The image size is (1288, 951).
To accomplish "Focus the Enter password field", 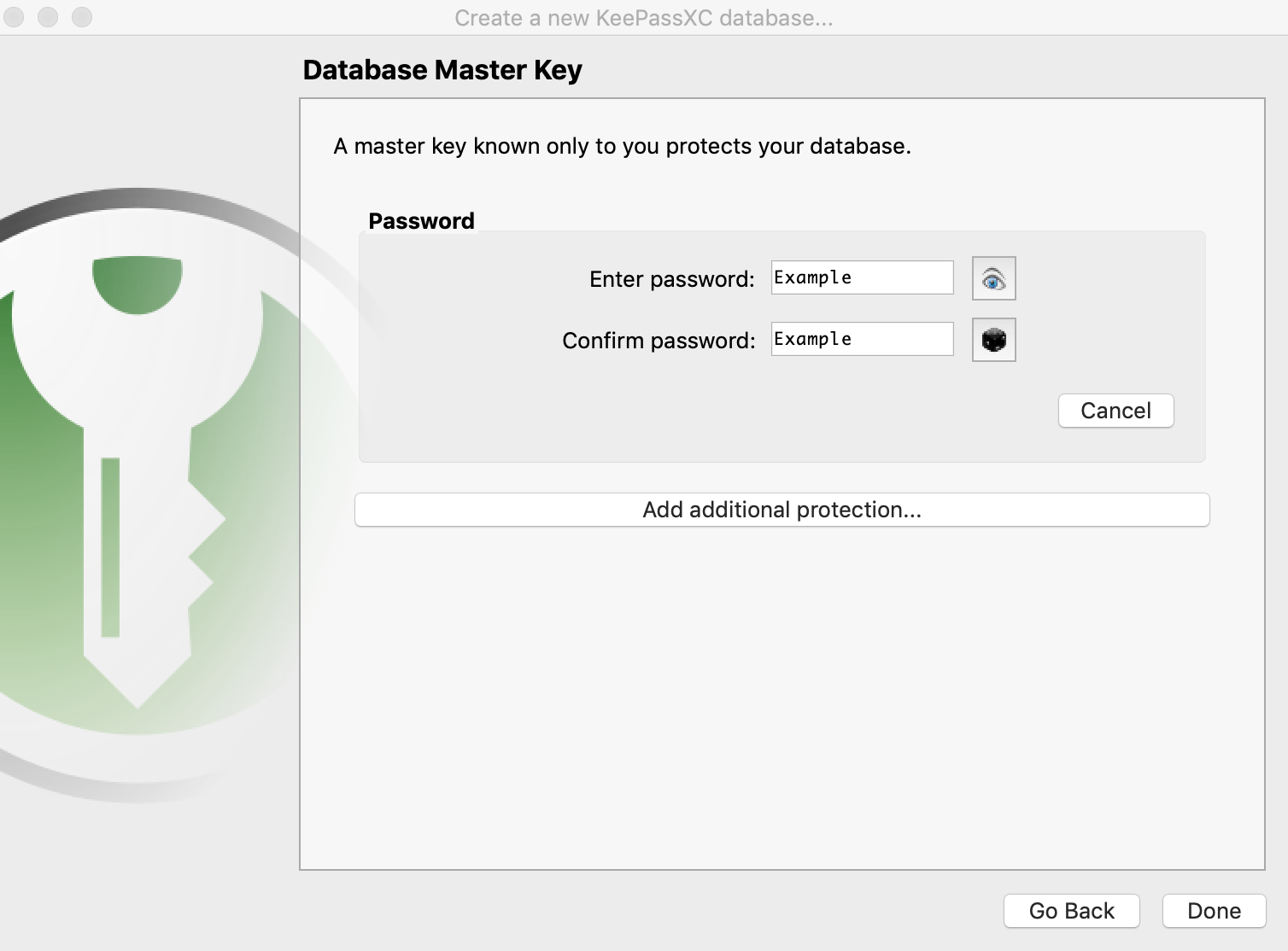I will click(861, 277).
